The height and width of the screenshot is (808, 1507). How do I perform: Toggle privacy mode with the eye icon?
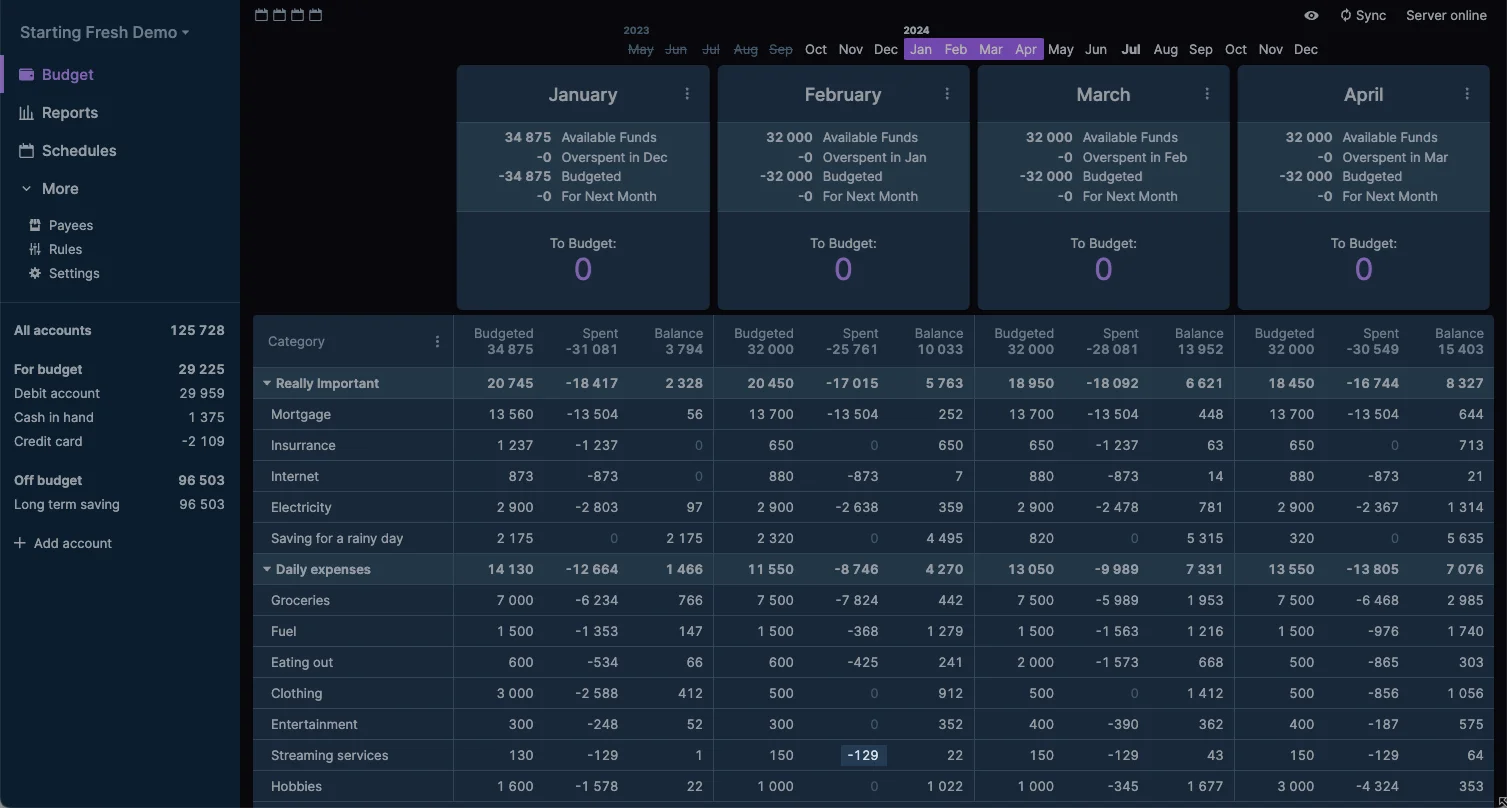(1310, 16)
